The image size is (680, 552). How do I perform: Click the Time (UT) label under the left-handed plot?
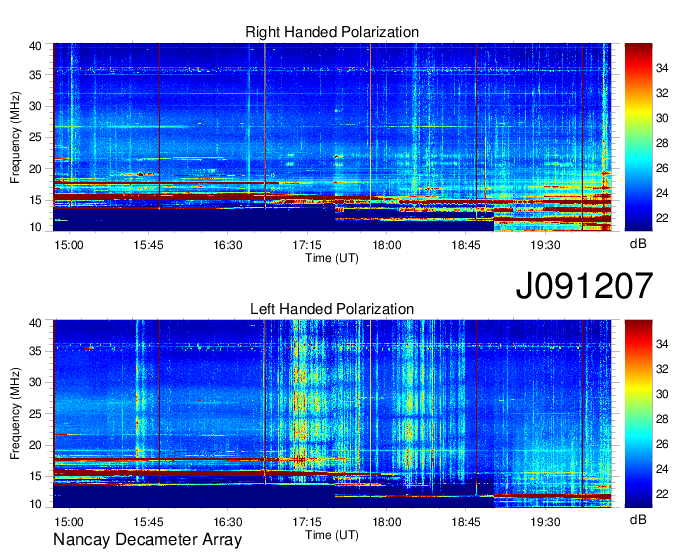(x=332, y=535)
